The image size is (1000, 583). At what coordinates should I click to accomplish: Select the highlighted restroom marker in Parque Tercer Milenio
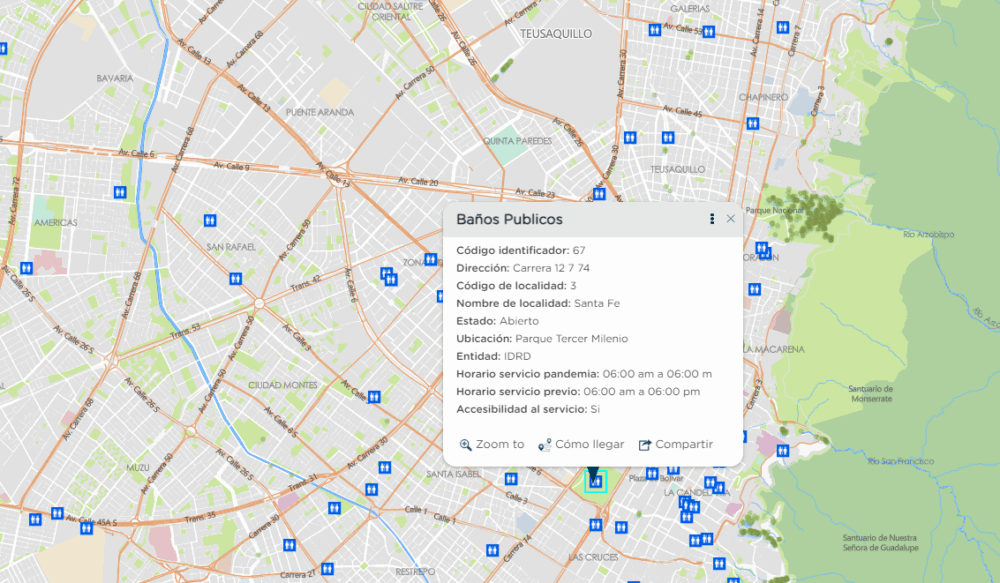click(594, 482)
